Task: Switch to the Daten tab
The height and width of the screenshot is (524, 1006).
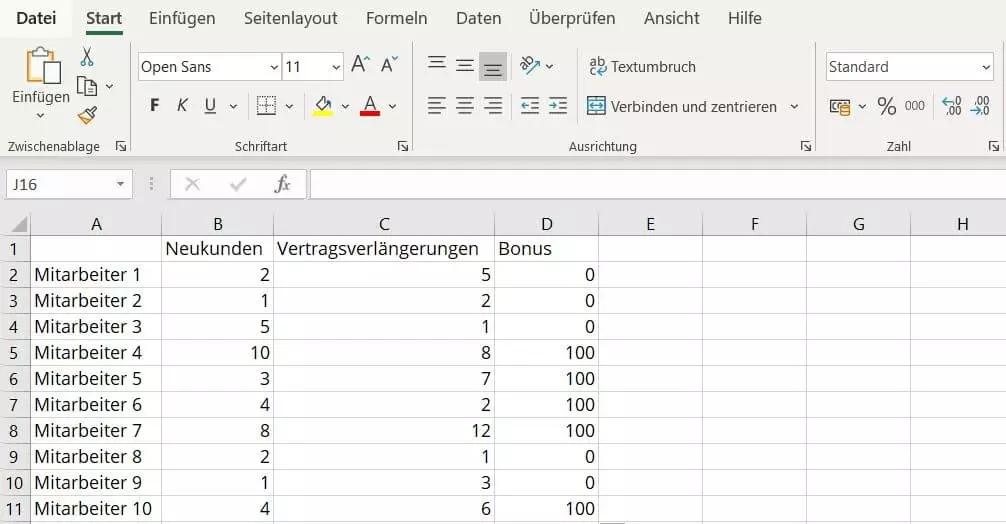Action: 479,18
